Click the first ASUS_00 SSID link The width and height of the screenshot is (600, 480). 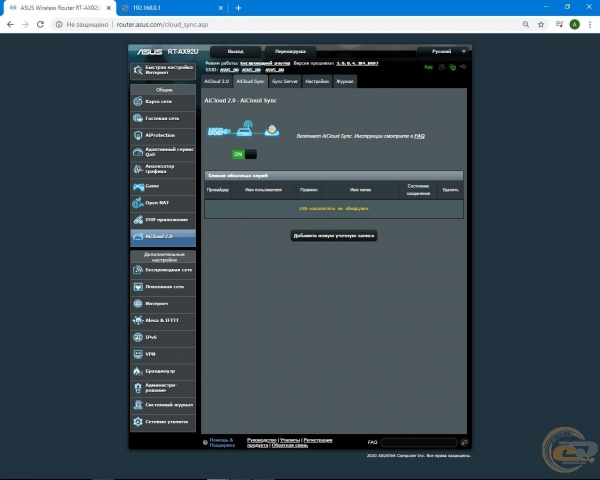coord(229,70)
